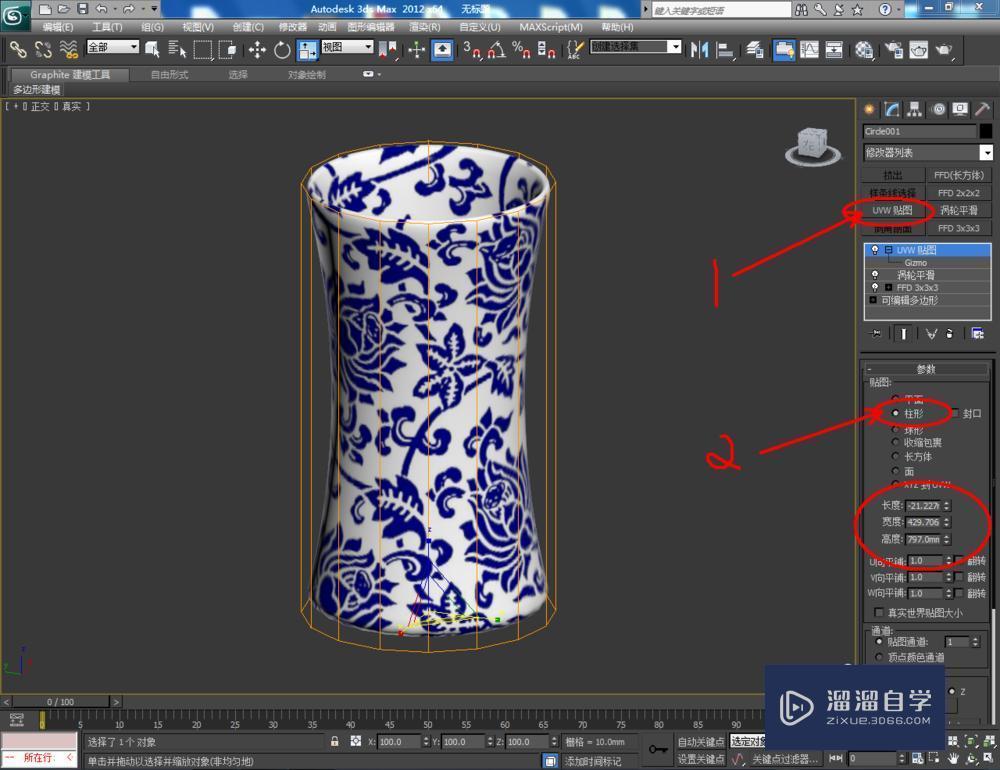Check 真实世界贴图大小 option
The width and height of the screenshot is (1000, 770).
pos(879,613)
